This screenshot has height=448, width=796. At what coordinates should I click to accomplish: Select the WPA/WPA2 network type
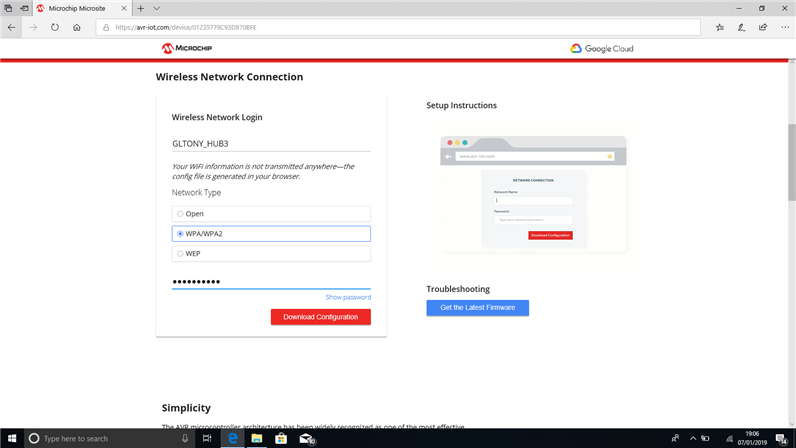271,234
